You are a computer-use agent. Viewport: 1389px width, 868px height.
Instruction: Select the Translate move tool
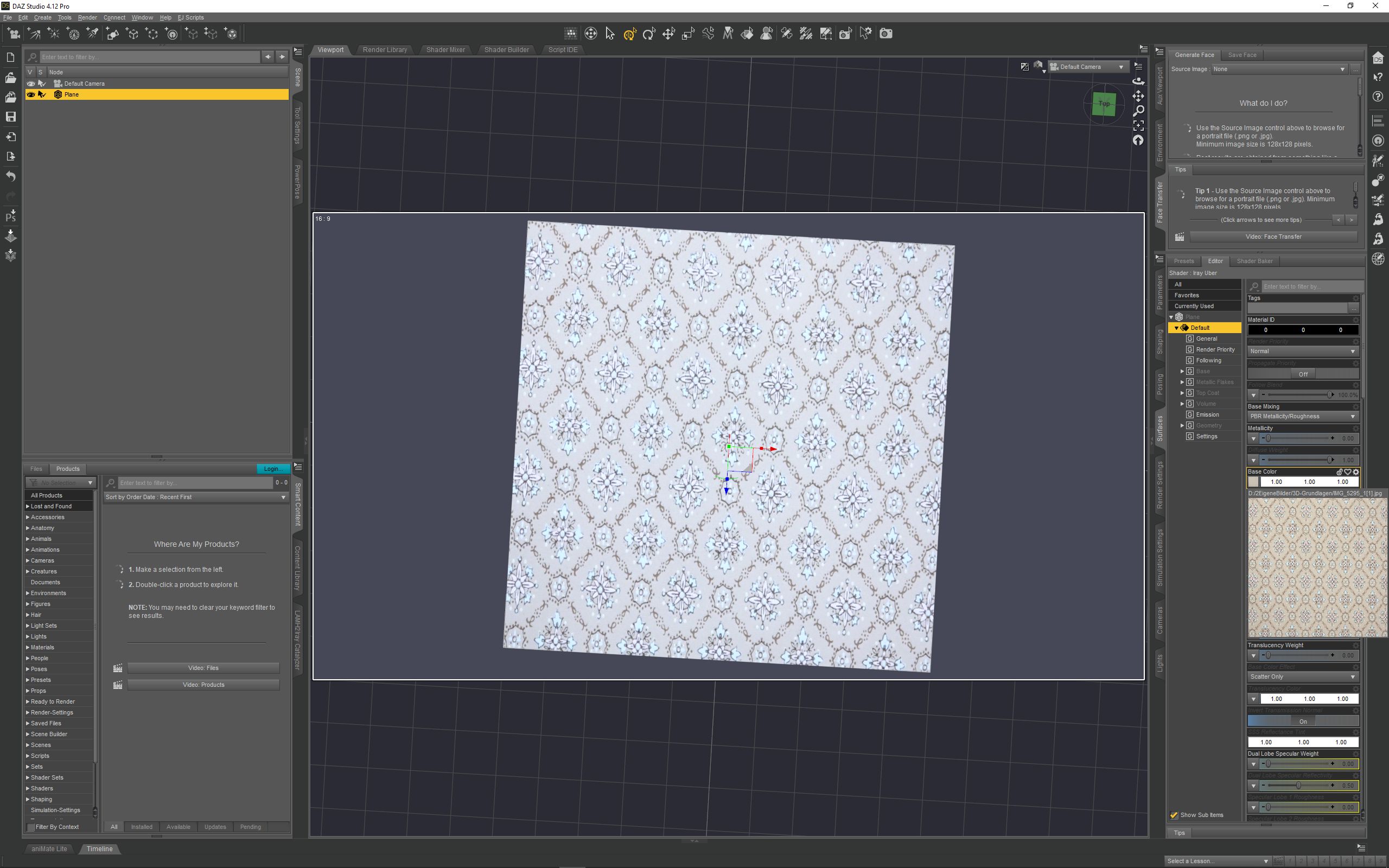[668, 34]
